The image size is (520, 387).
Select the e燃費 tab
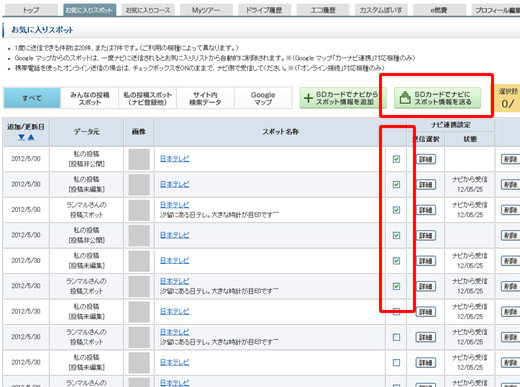439,10
